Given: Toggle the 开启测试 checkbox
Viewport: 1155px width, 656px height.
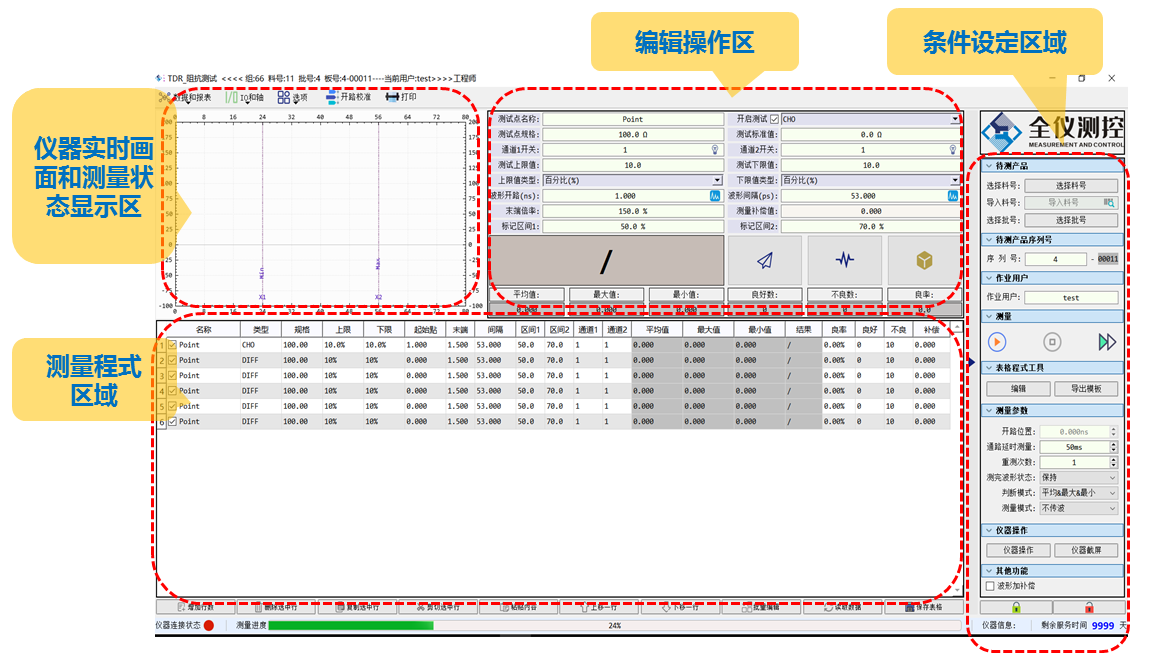Looking at the screenshot, I should coord(774,119).
